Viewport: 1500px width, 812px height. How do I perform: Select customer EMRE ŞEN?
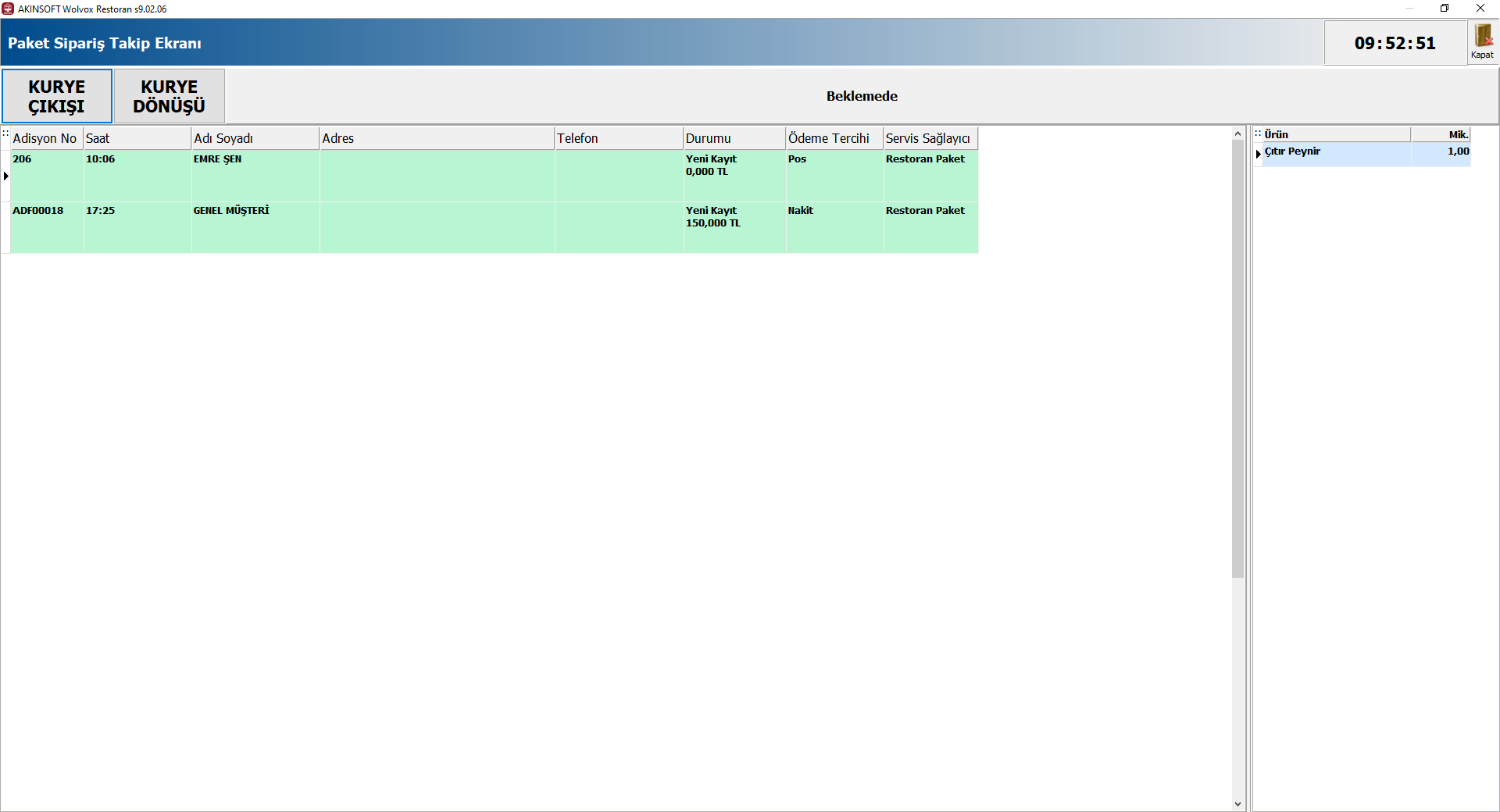tap(255, 176)
